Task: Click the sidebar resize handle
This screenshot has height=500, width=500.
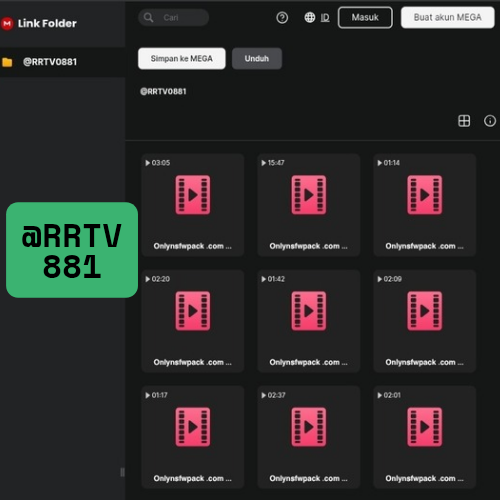Action: (122, 472)
